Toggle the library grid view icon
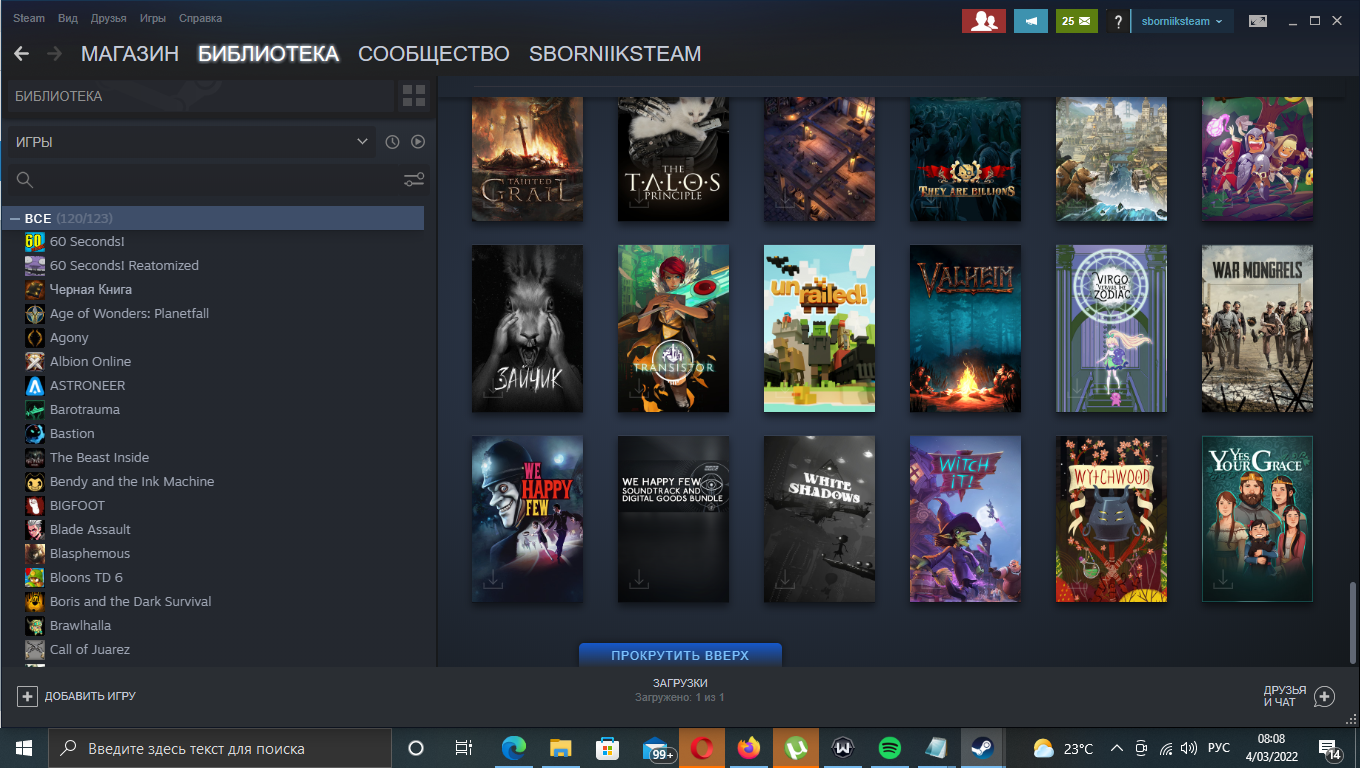Viewport: 1360px width, 768px height. [413, 96]
